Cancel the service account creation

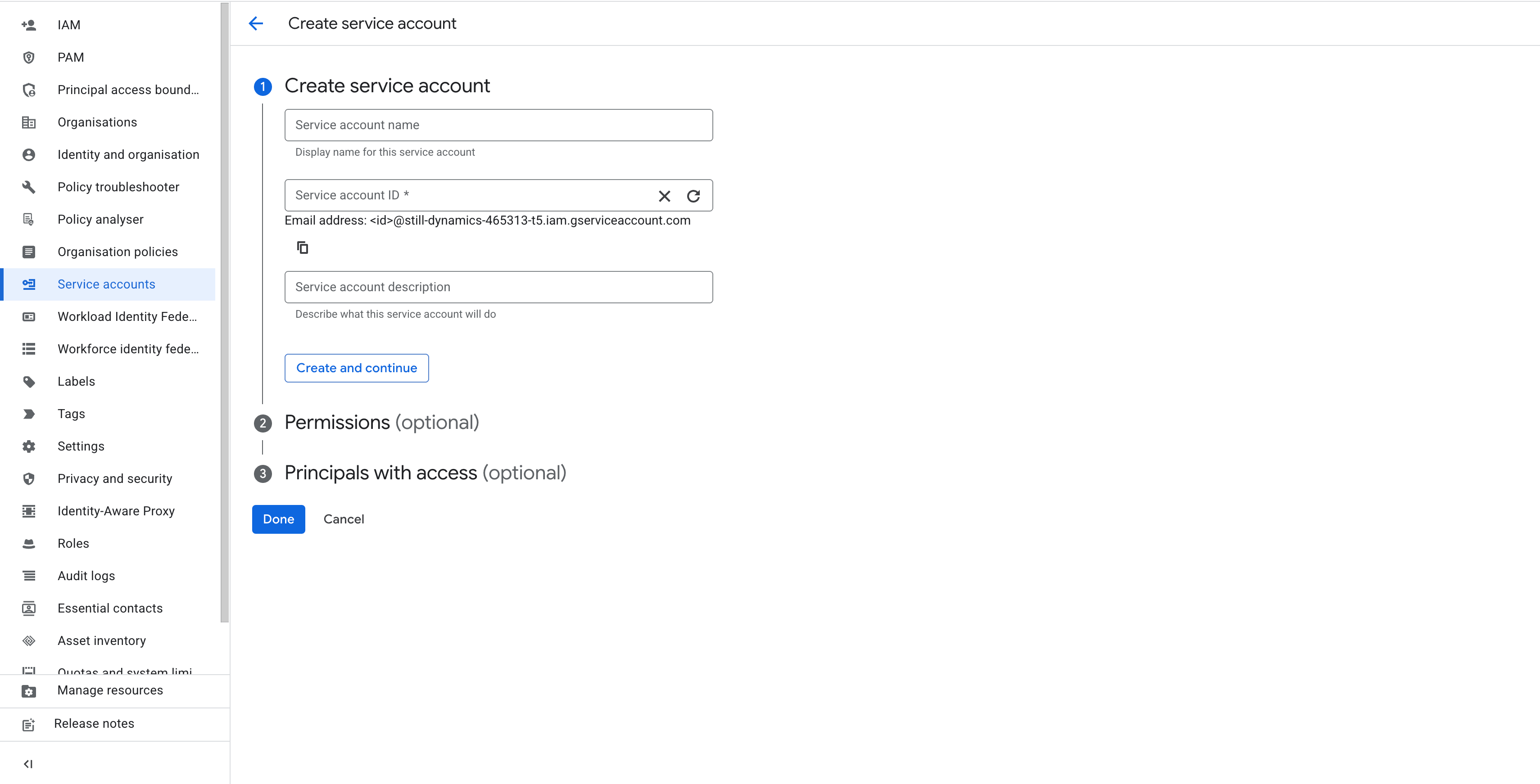point(344,518)
